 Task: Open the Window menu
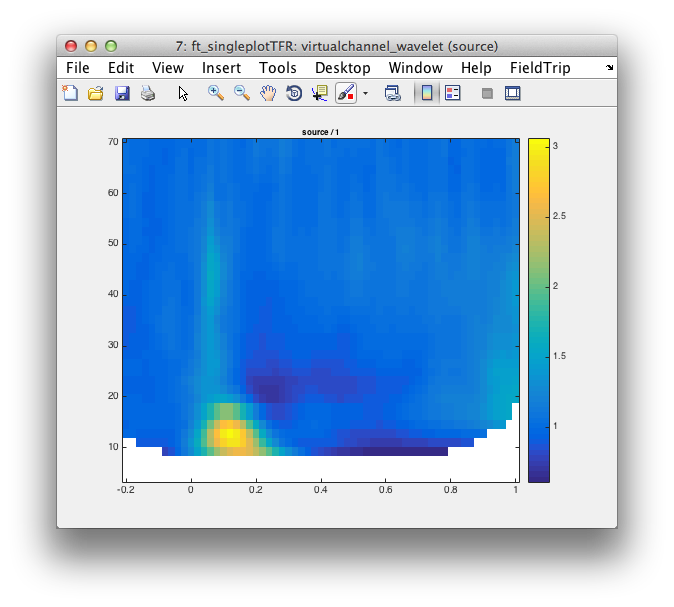point(416,68)
